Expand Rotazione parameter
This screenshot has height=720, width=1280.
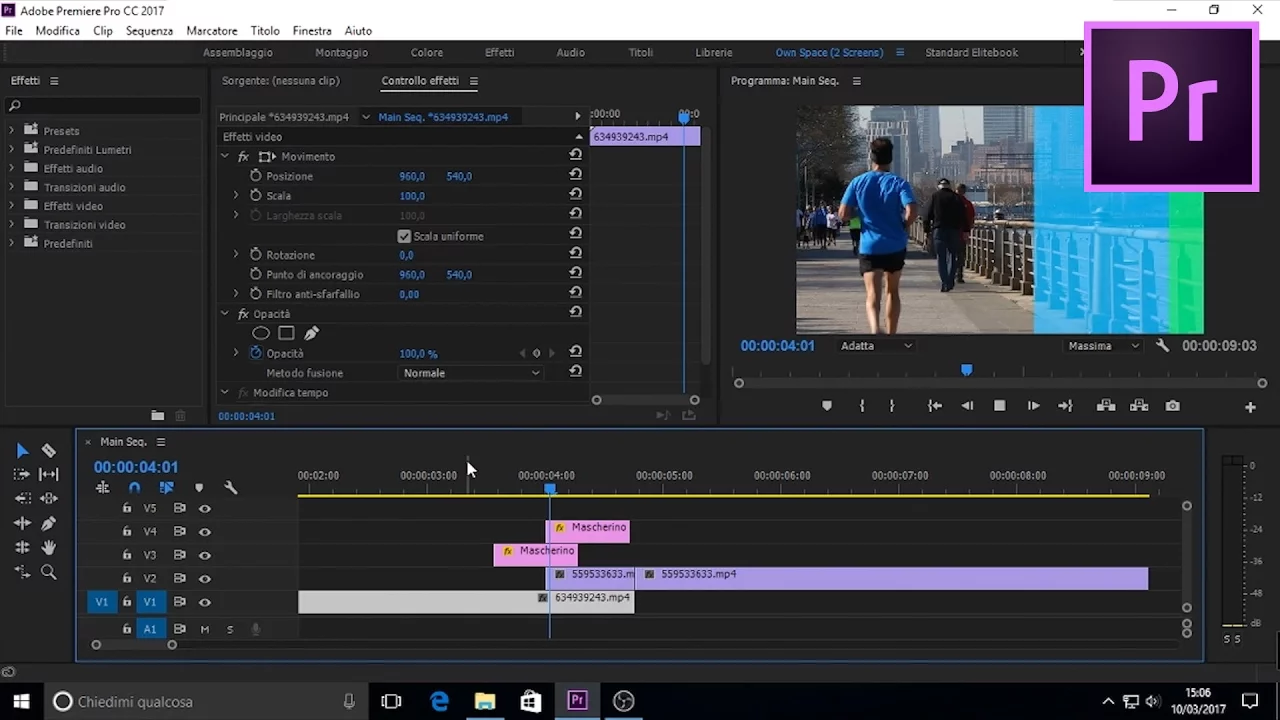click(x=236, y=255)
